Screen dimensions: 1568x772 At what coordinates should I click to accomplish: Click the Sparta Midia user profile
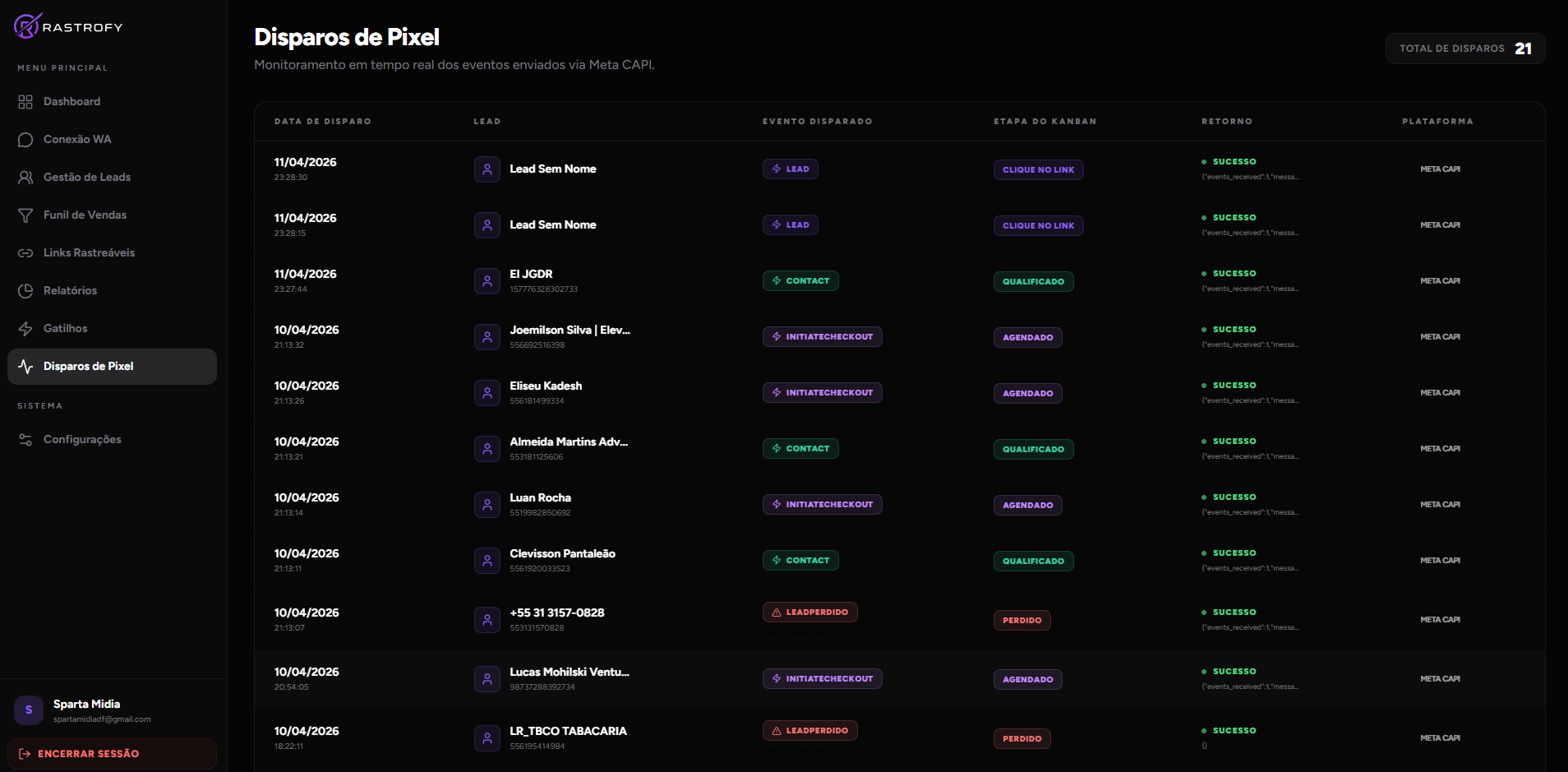[86, 710]
